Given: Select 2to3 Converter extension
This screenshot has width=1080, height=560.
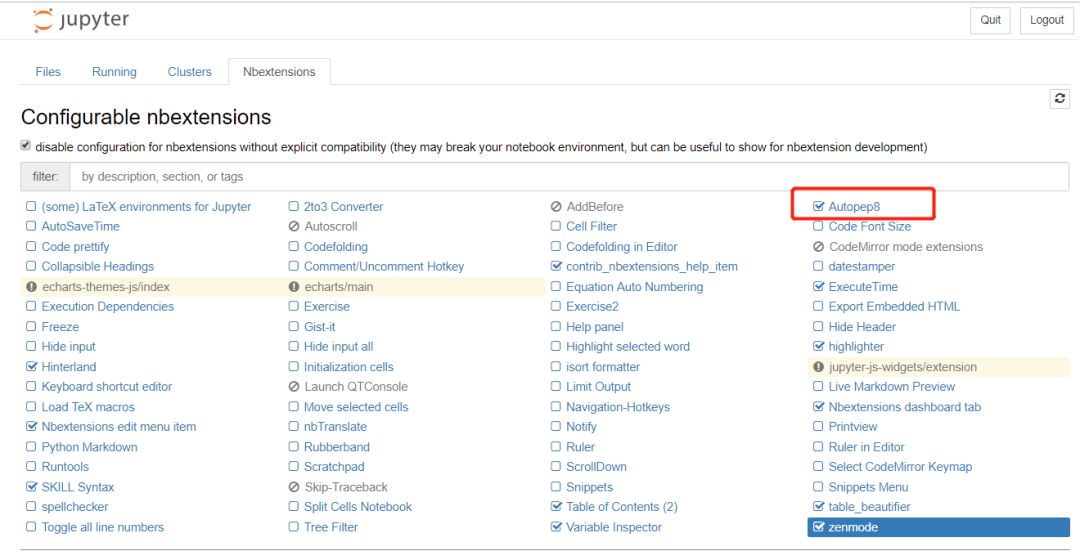Looking at the screenshot, I should coord(343,206).
